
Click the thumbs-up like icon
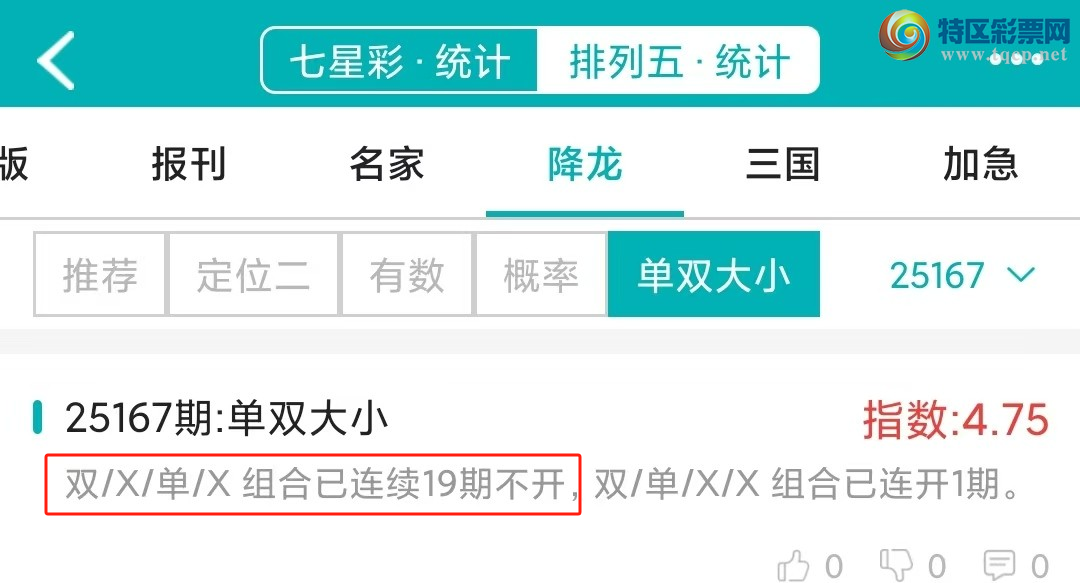[x=793, y=566]
